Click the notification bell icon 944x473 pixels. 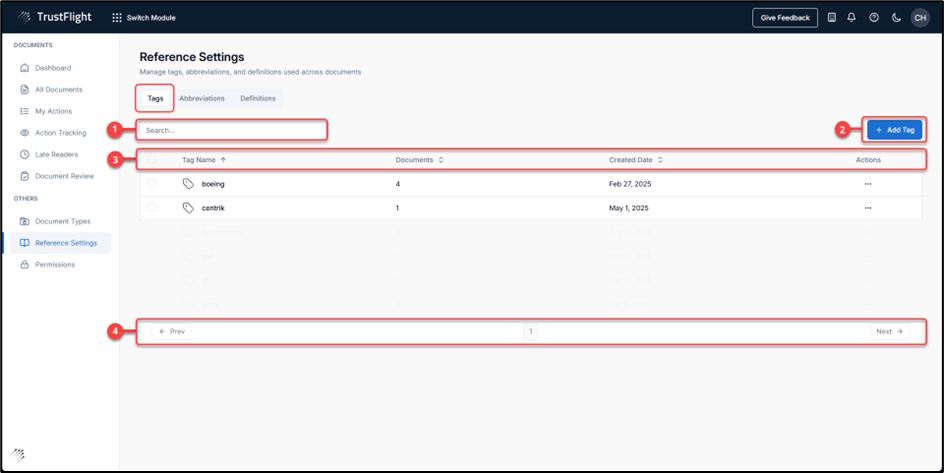click(852, 17)
